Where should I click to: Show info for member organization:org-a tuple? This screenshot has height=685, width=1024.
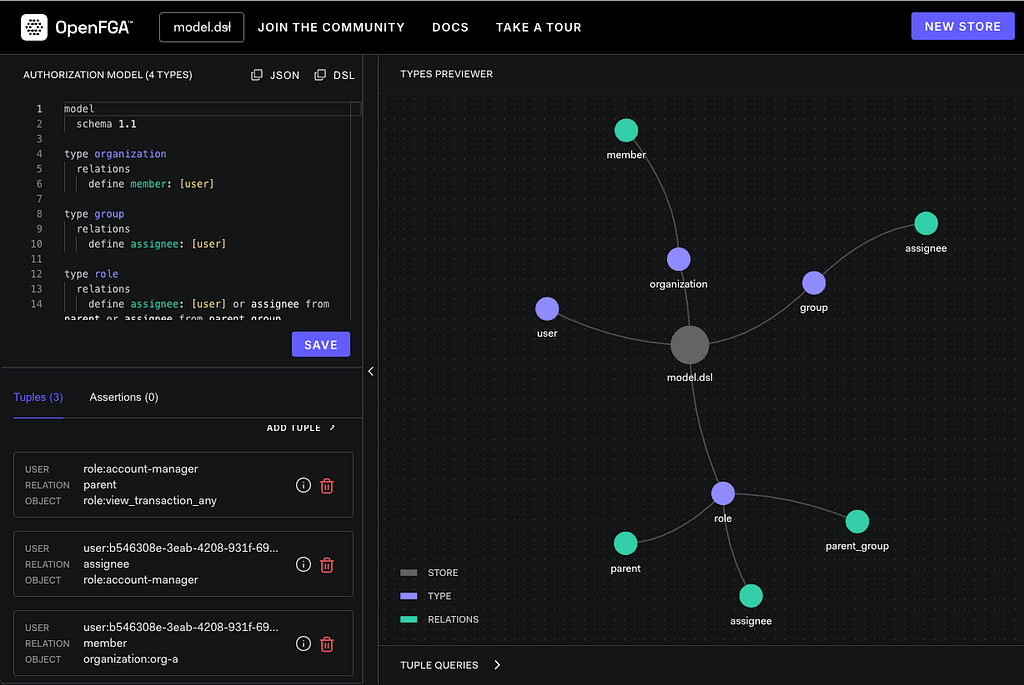pos(303,643)
